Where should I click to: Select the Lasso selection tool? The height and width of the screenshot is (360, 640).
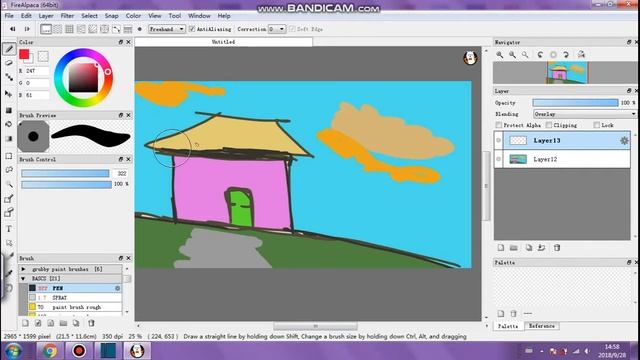9,170
